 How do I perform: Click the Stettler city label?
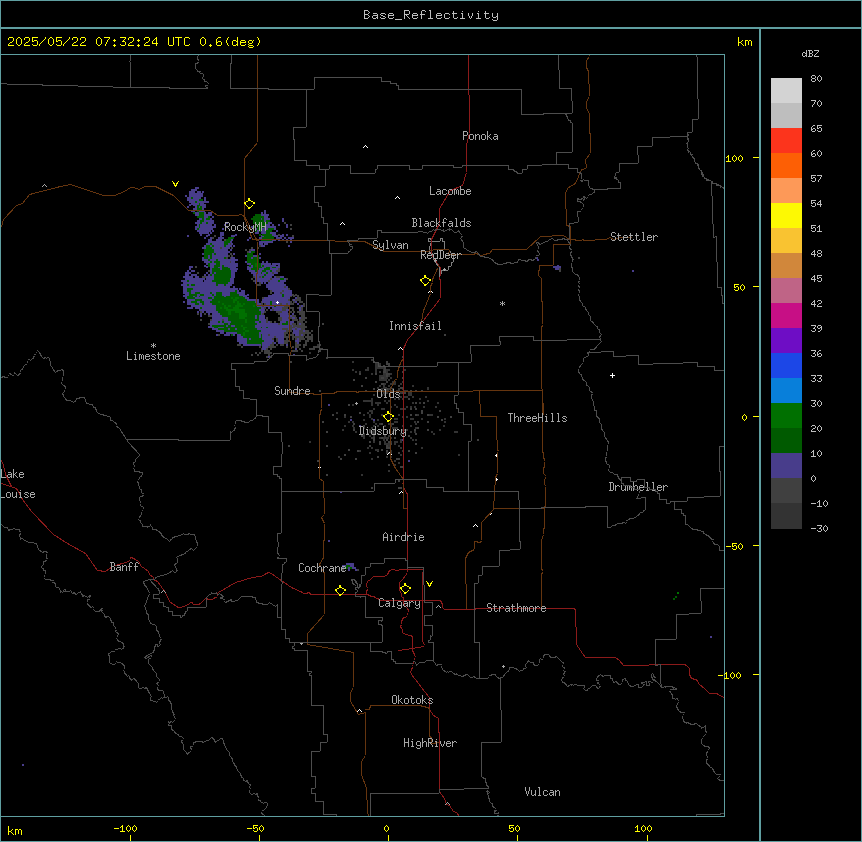[x=634, y=237]
